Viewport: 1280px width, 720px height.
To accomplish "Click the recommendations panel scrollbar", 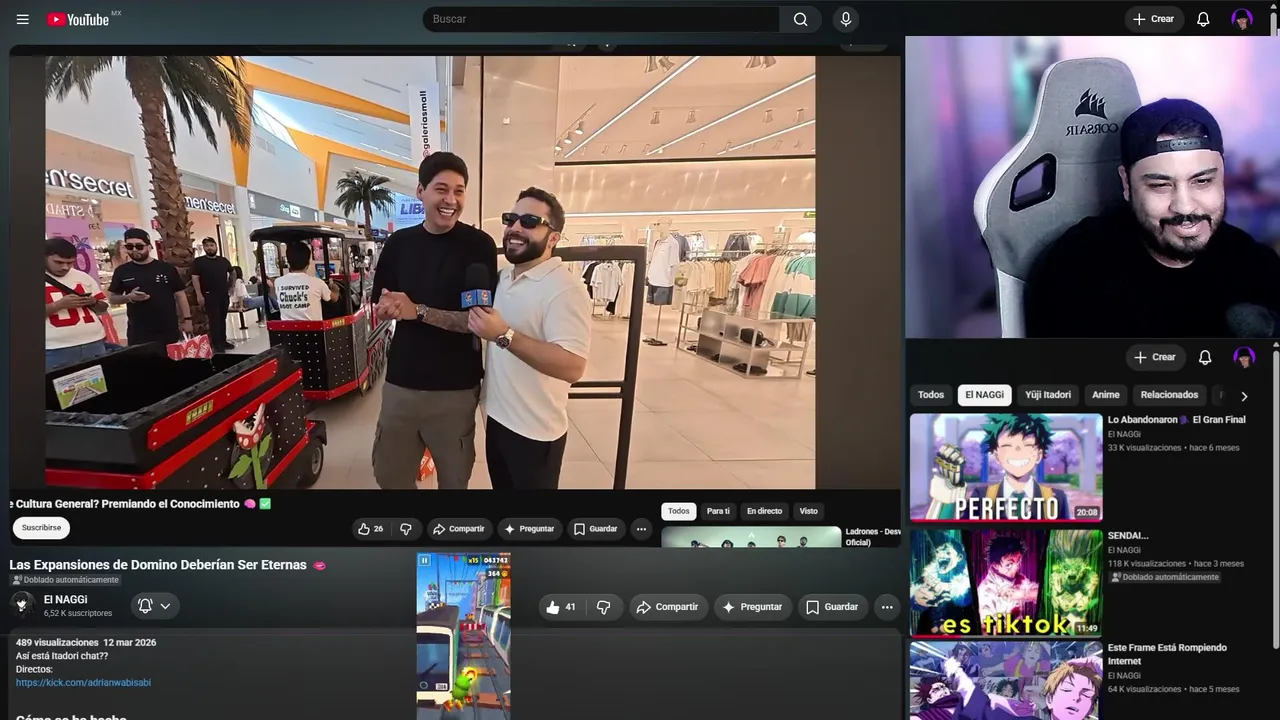I will 1275,500.
